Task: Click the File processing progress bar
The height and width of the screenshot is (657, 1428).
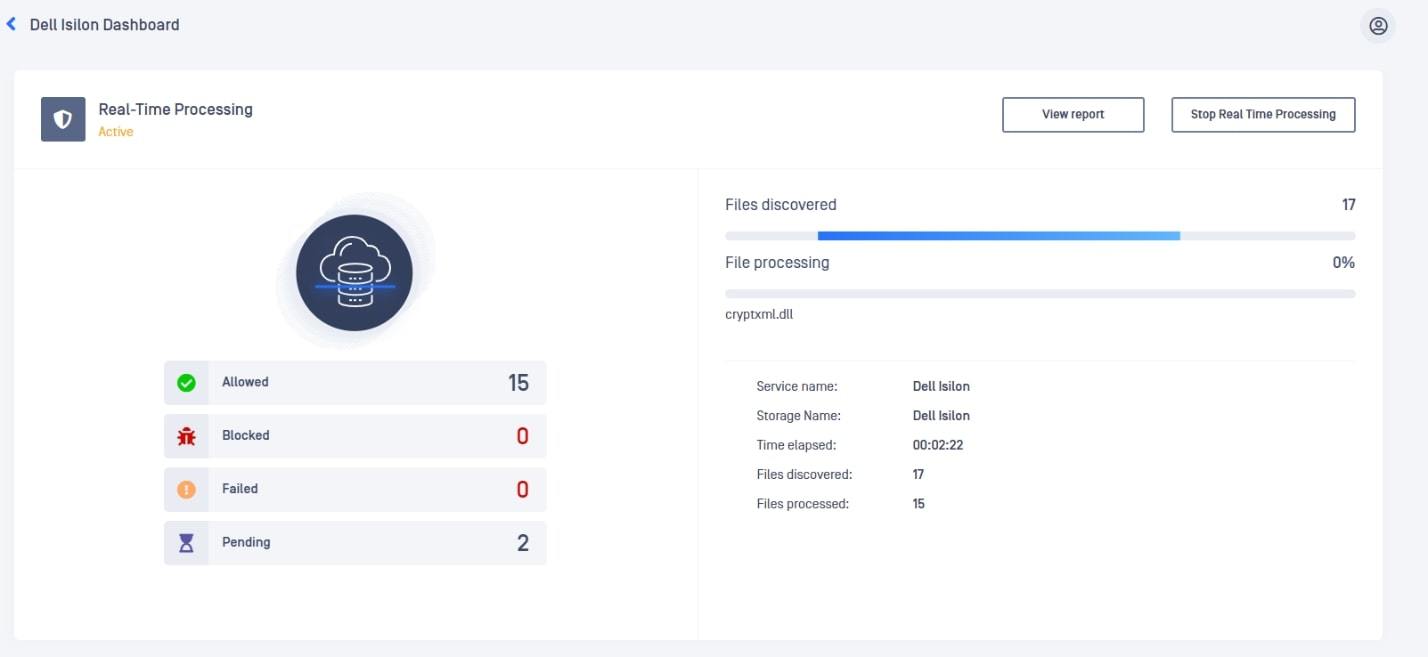Action: click(1040, 294)
